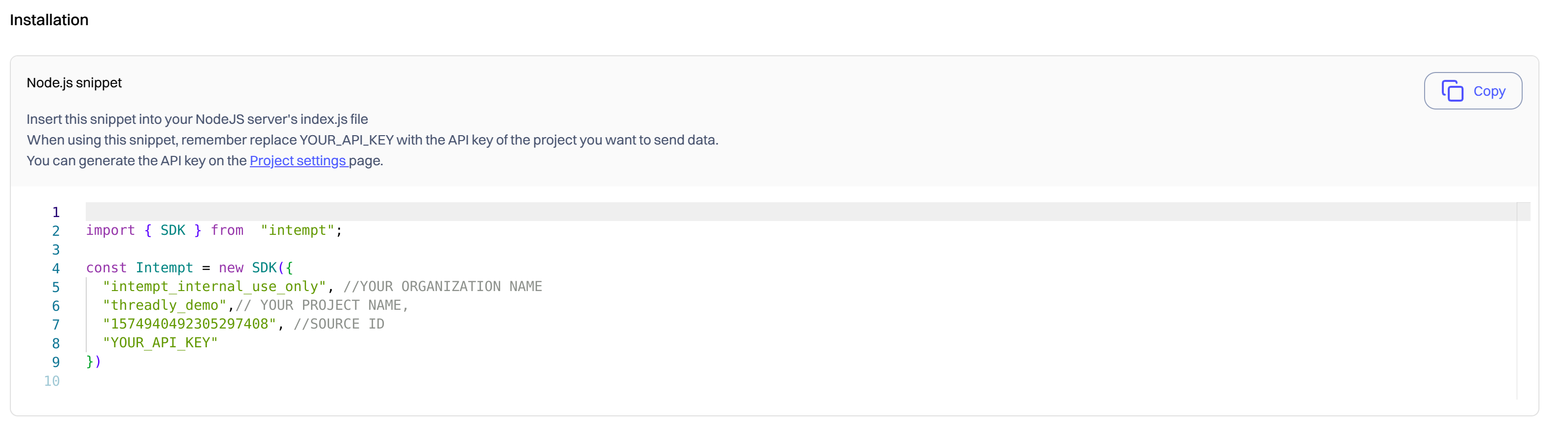Click the //YOUR ORGANIZATION NAME comment
The image size is (1568, 442).
coord(443,287)
